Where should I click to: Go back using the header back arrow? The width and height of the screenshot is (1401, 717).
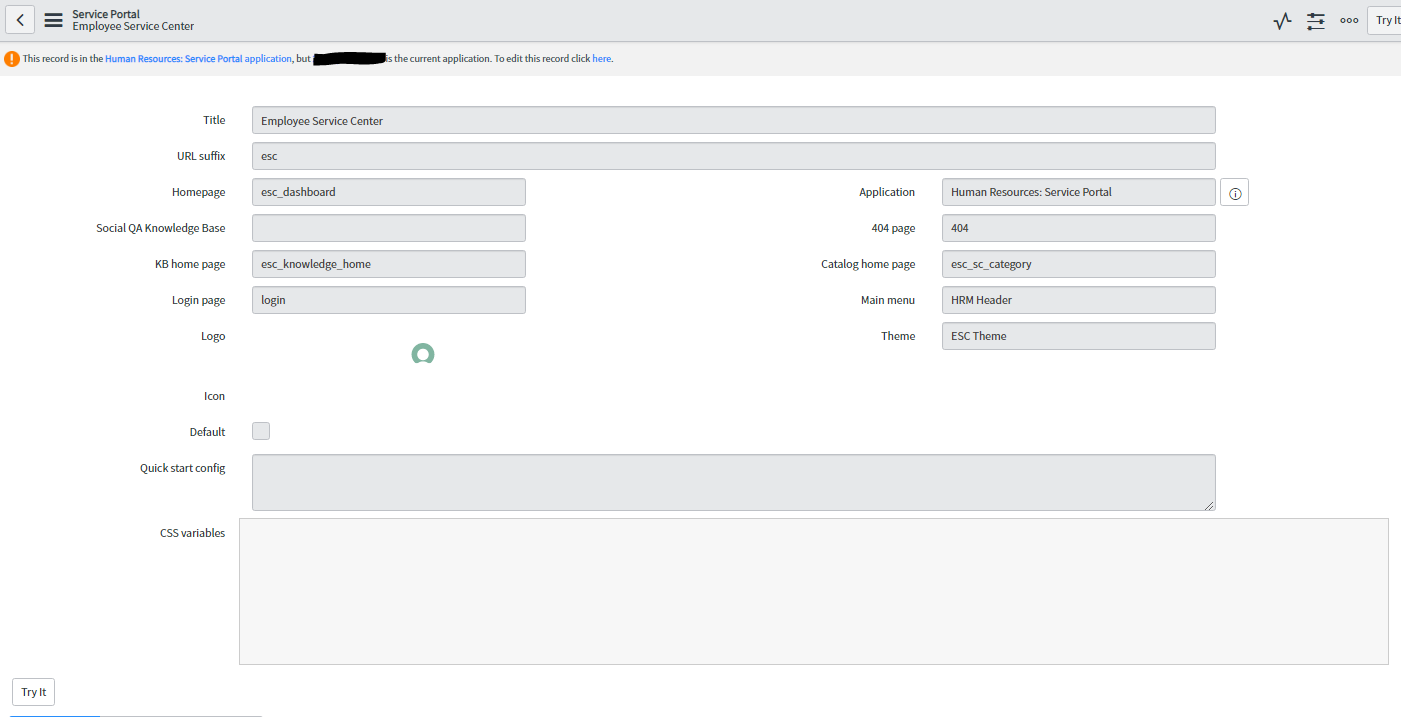(x=20, y=20)
